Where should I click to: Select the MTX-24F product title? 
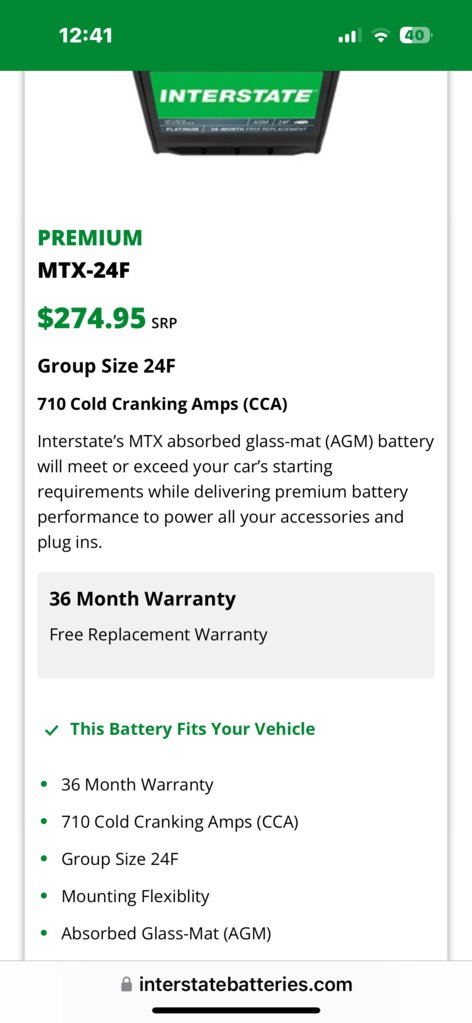pyautogui.click(x=84, y=269)
